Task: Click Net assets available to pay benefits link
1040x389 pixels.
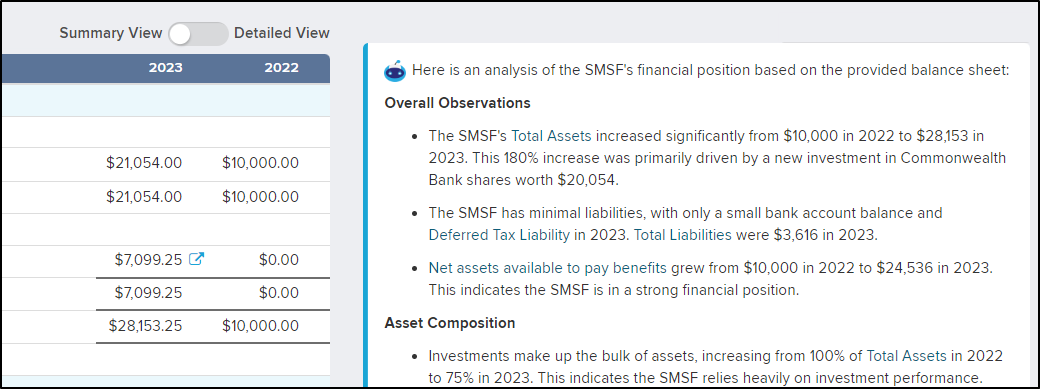Action: click(547, 268)
